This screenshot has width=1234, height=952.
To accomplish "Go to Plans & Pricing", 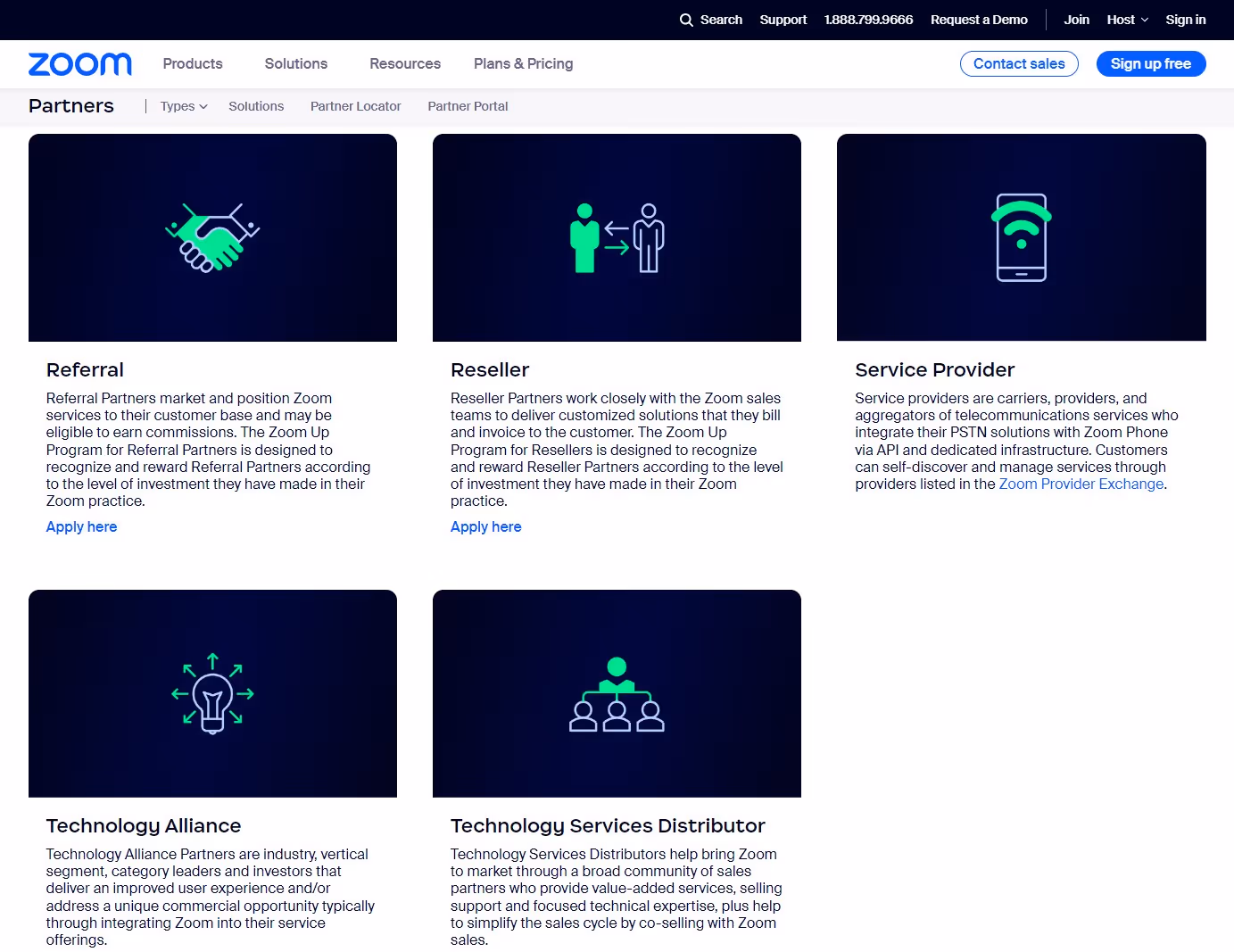I will [x=524, y=64].
